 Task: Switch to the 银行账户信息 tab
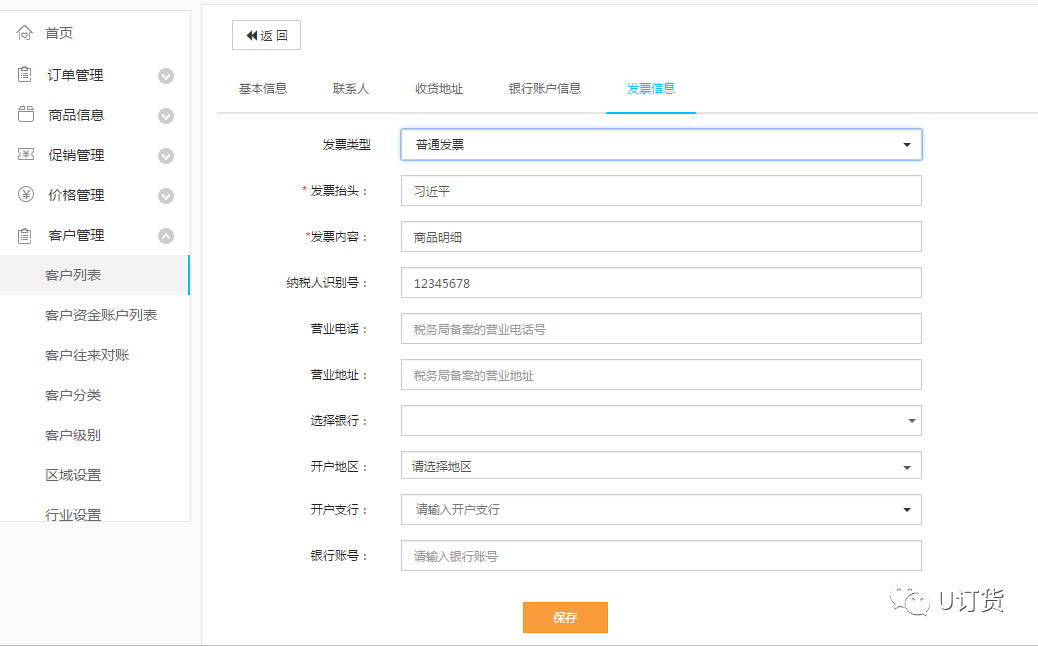[544, 88]
